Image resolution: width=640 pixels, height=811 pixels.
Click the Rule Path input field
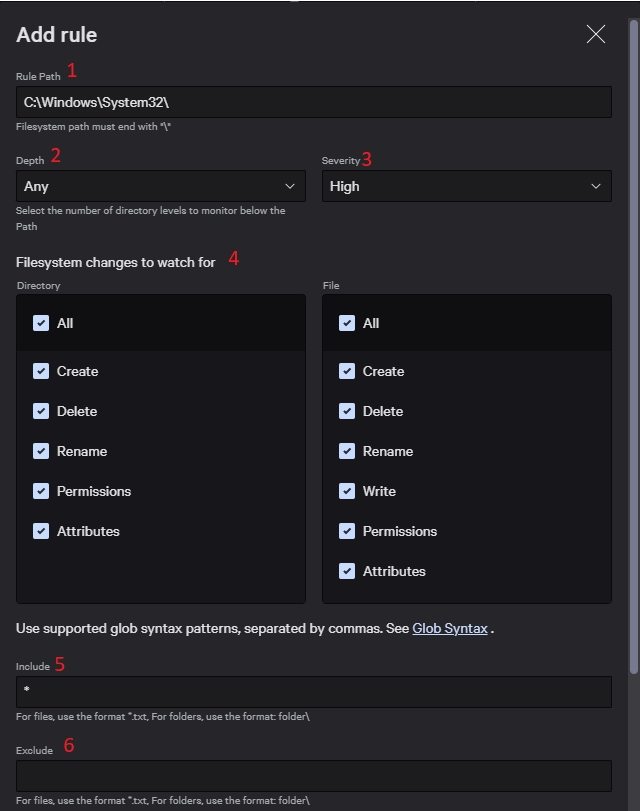[x=313, y=102]
